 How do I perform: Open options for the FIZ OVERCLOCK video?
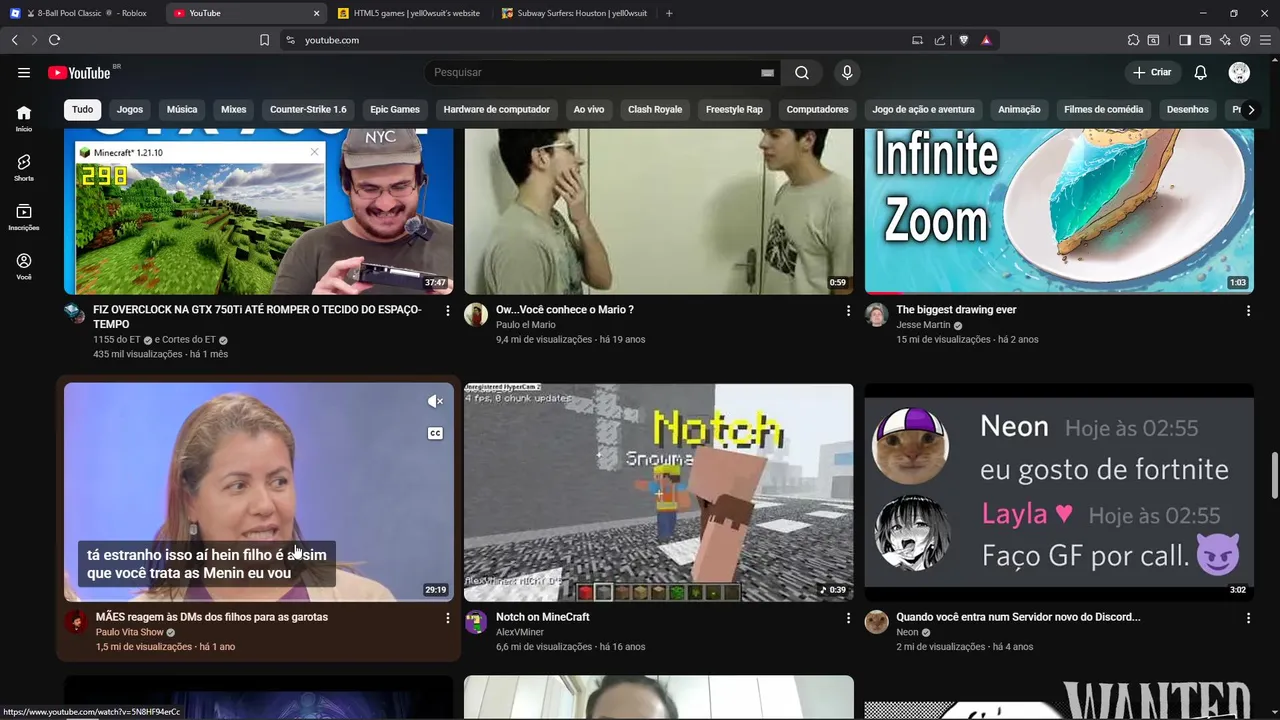[447, 311]
